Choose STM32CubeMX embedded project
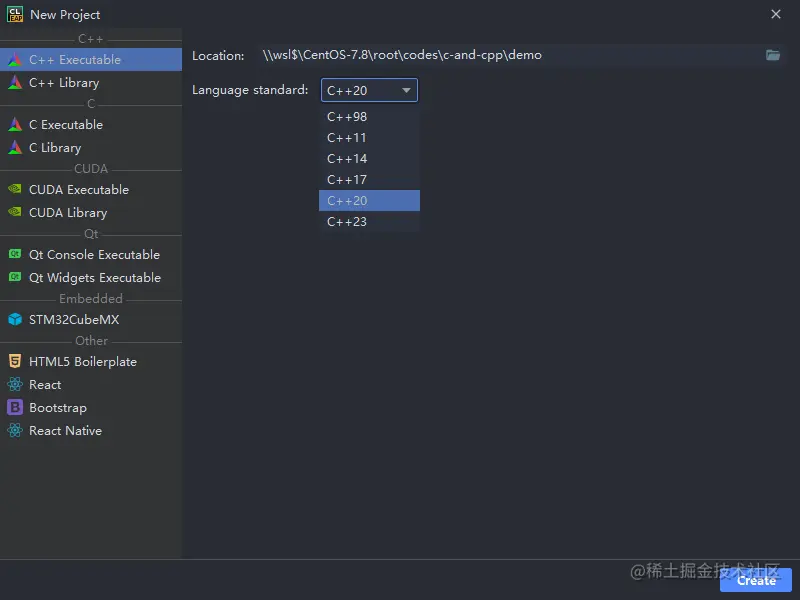 91,319
